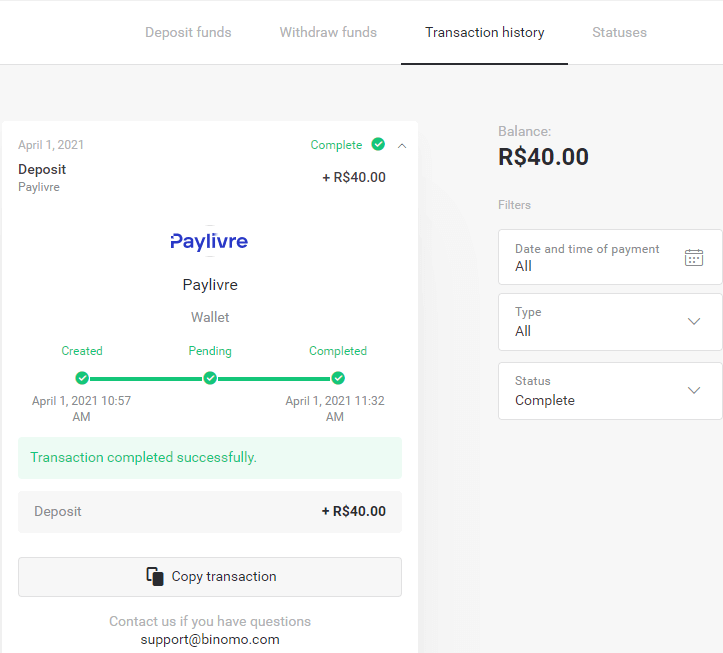Click the Transaction completed successfully banner
This screenshot has height=653, width=723.
click(x=210, y=458)
